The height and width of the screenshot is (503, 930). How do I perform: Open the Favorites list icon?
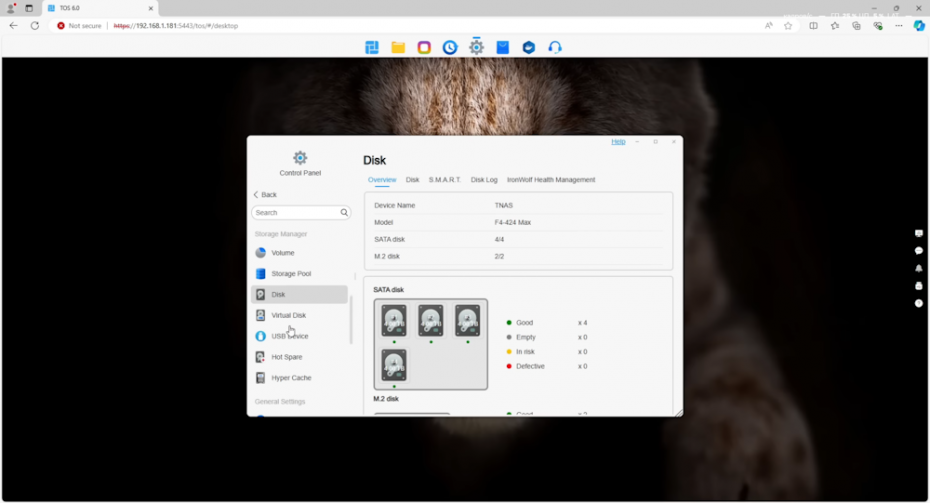(x=835, y=26)
